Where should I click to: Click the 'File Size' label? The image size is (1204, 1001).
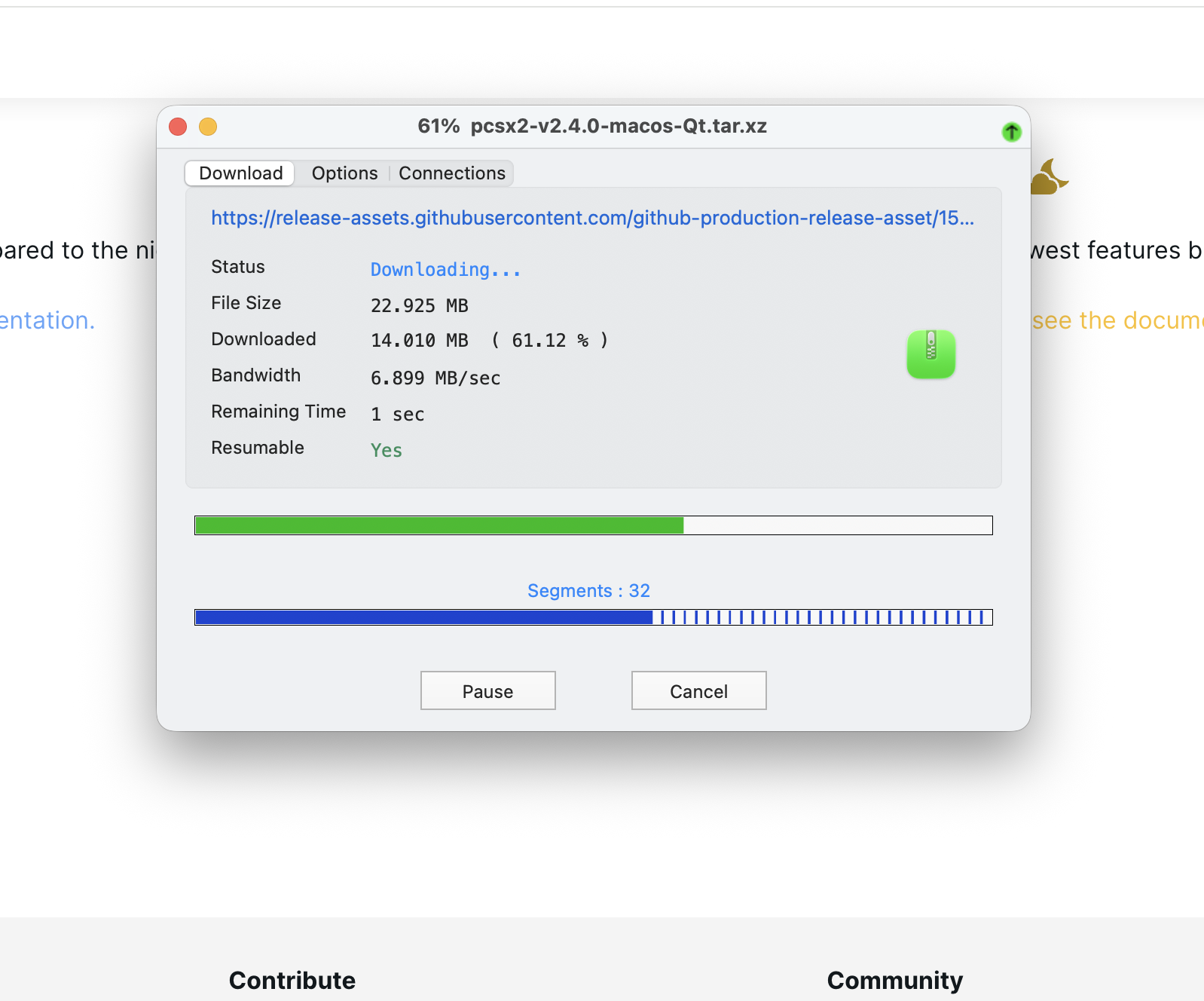point(246,303)
